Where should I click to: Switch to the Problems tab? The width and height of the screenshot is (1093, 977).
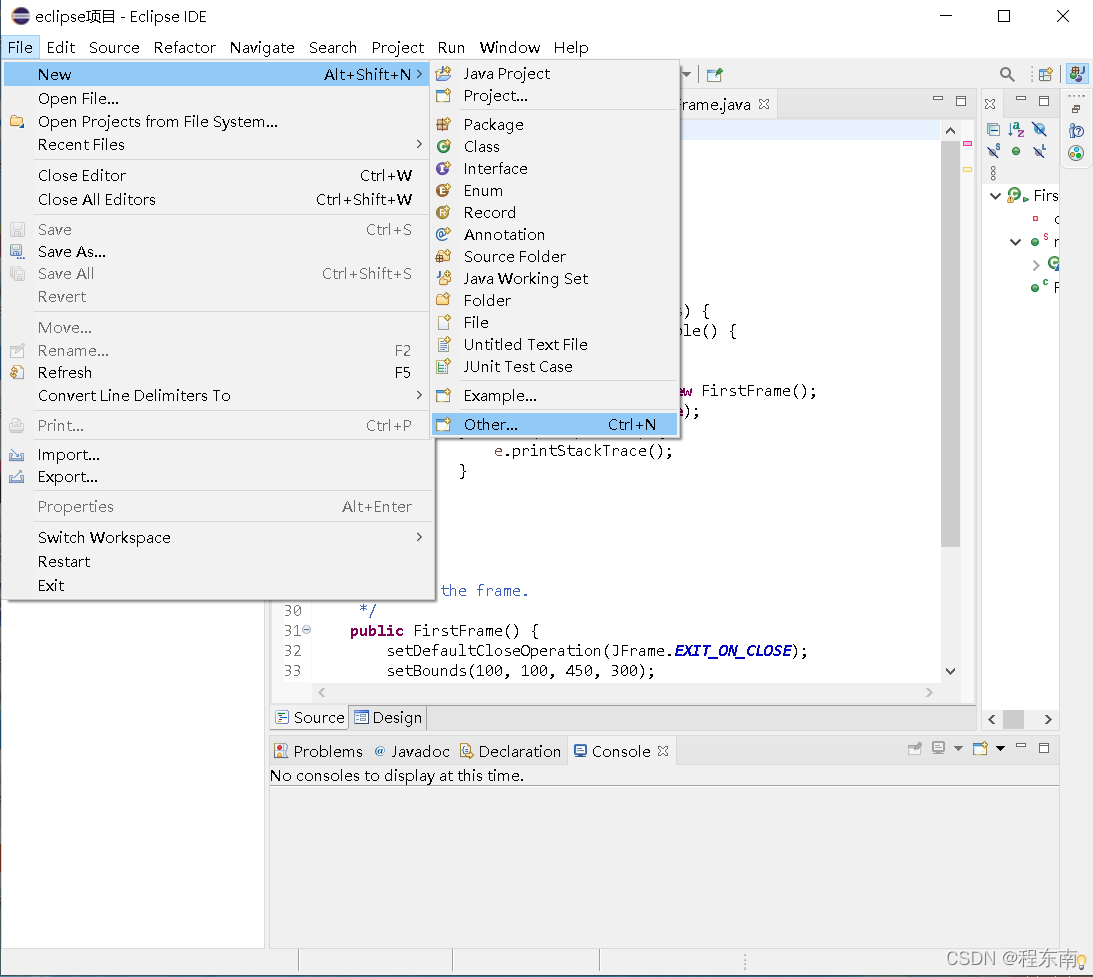(319, 751)
